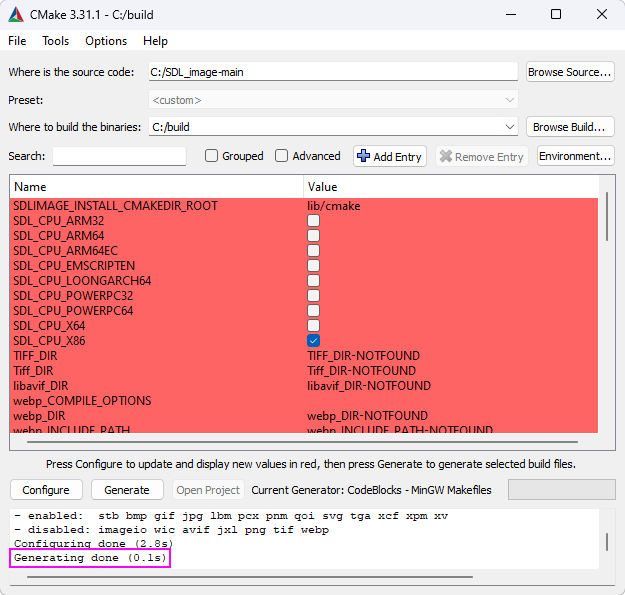Focus the Search input field
625x595 pixels.
(x=120, y=156)
